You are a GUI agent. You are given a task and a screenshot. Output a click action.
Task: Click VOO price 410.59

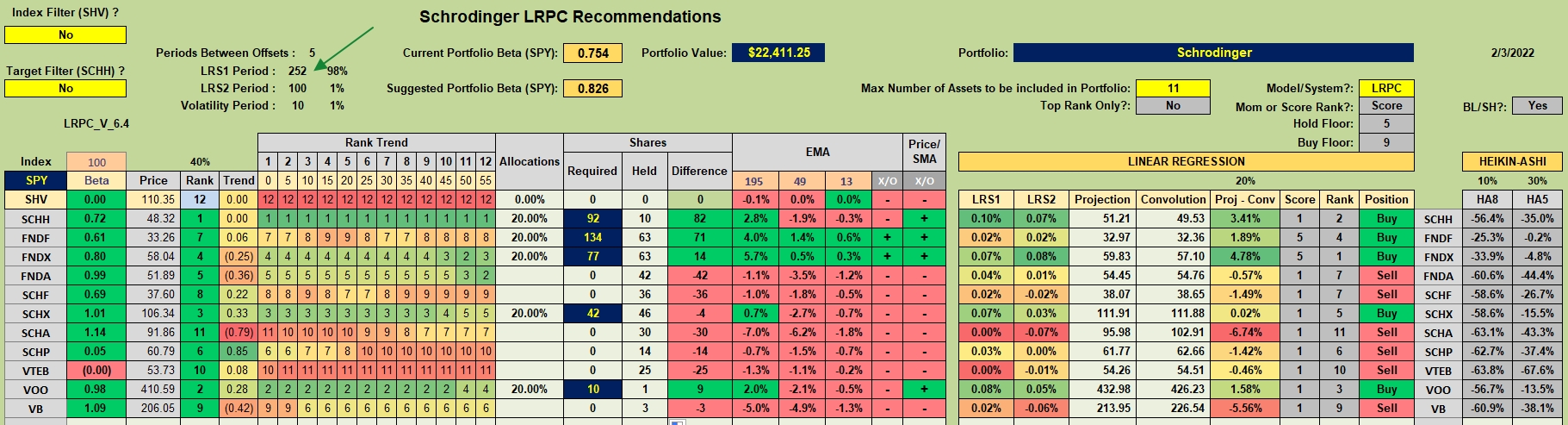[x=153, y=390]
